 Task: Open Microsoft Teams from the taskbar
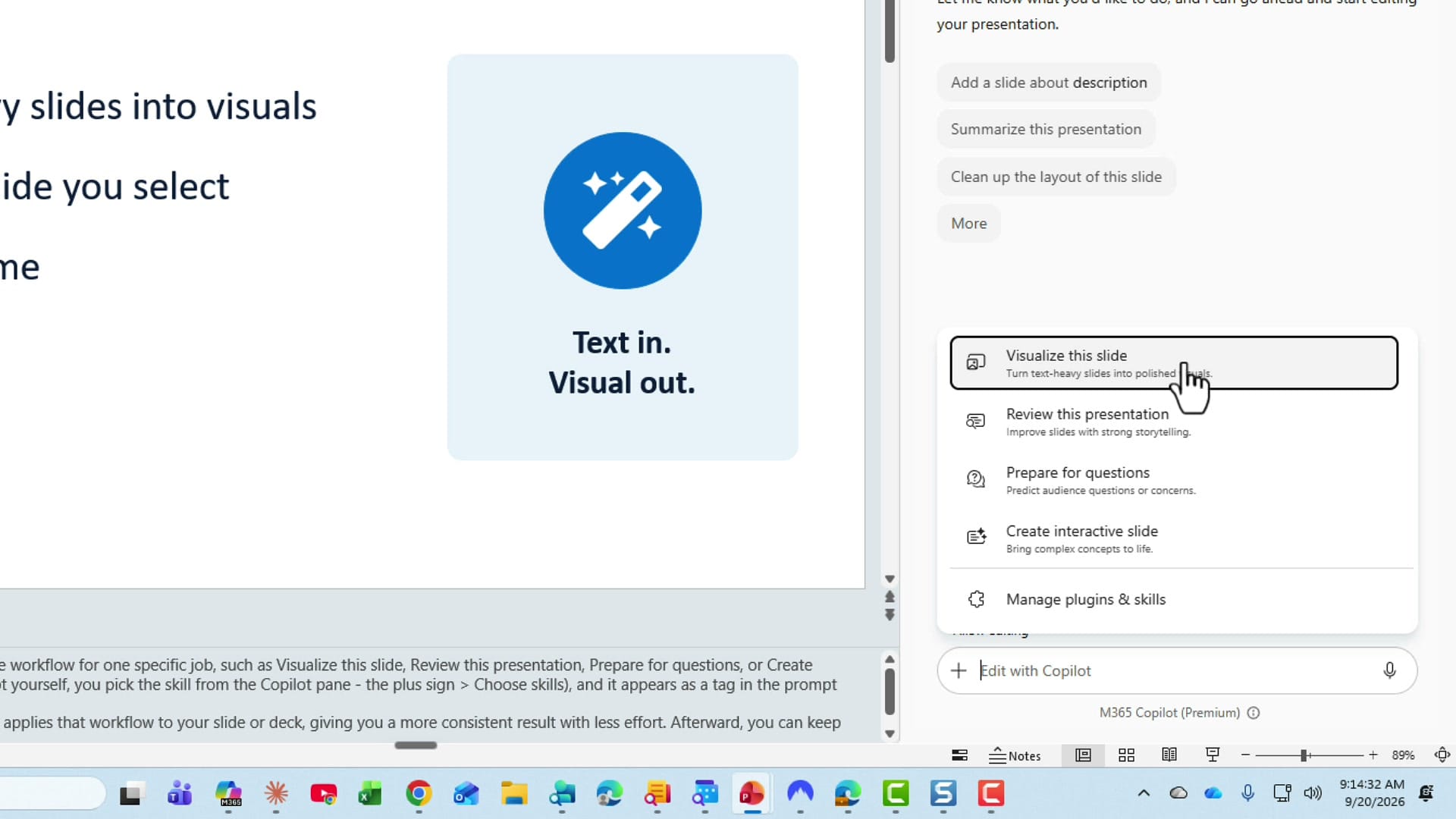[180, 794]
